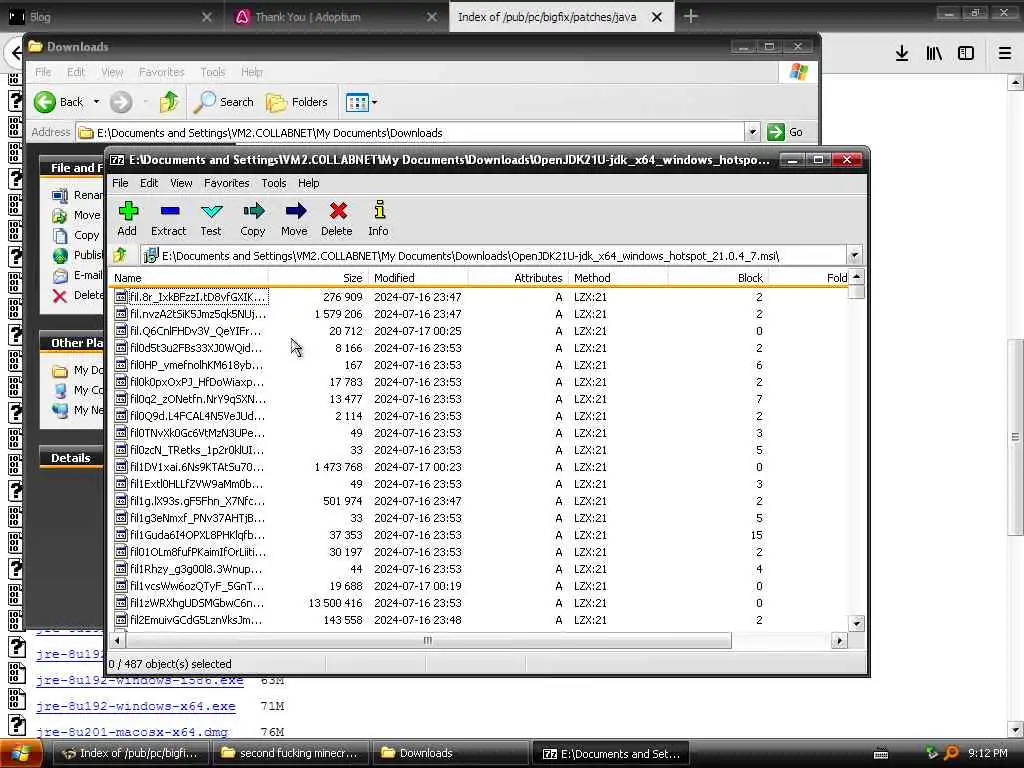Open Edit menu in 7-Zip
Screen dimensions: 1024x768
[x=149, y=184]
